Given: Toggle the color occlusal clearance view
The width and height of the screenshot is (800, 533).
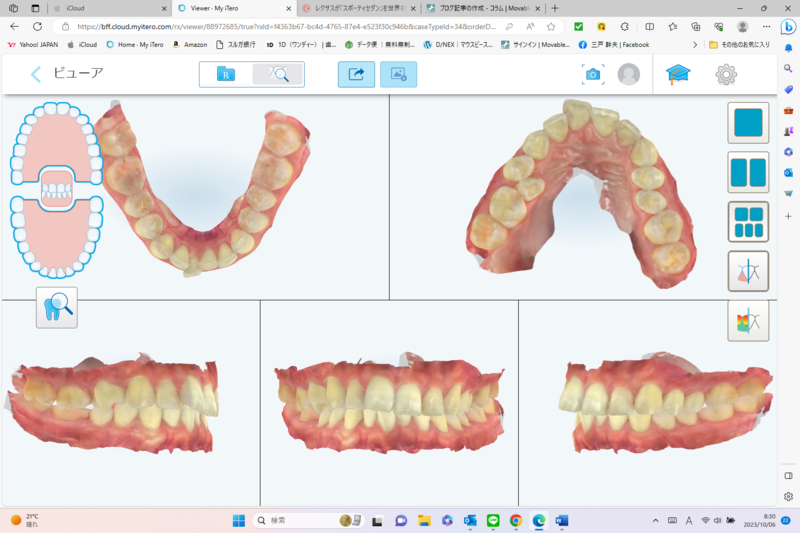Looking at the screenshot, I should click(748, 321).
